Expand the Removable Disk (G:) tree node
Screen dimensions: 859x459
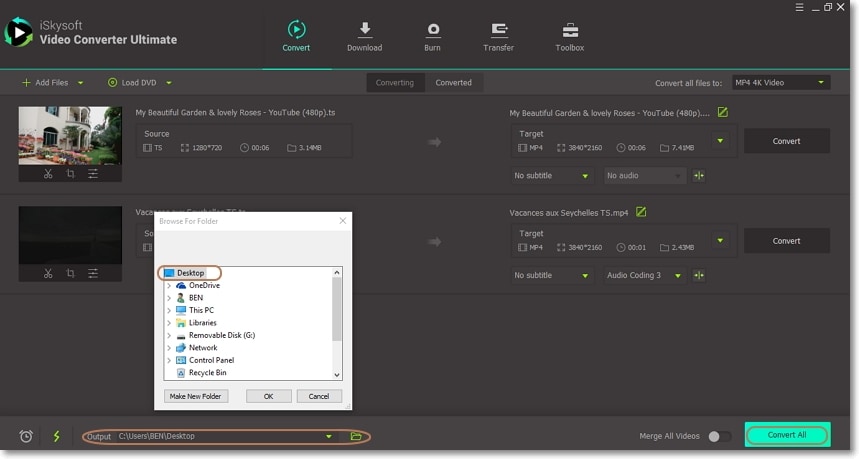[169, 335]
